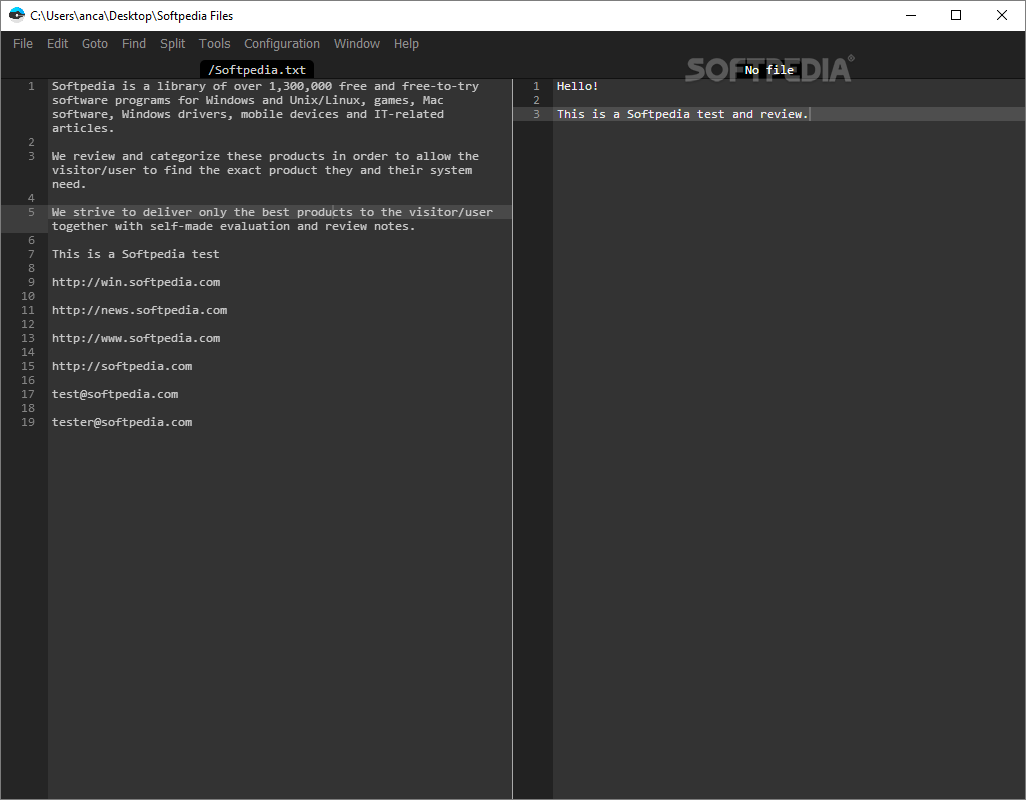Click the 'Hello!' line in right pane
Screen dimensions: 1026x800
pyautogui.click(x=577, y=86)
